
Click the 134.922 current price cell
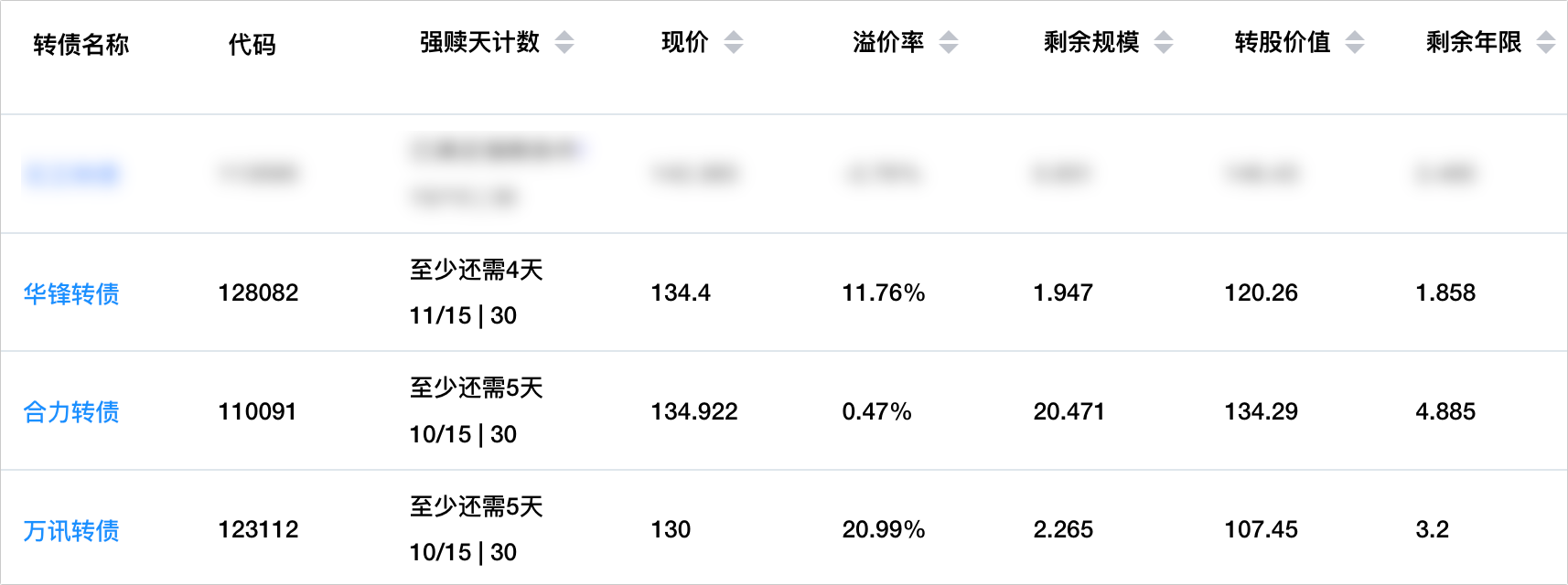click(693, 411)
